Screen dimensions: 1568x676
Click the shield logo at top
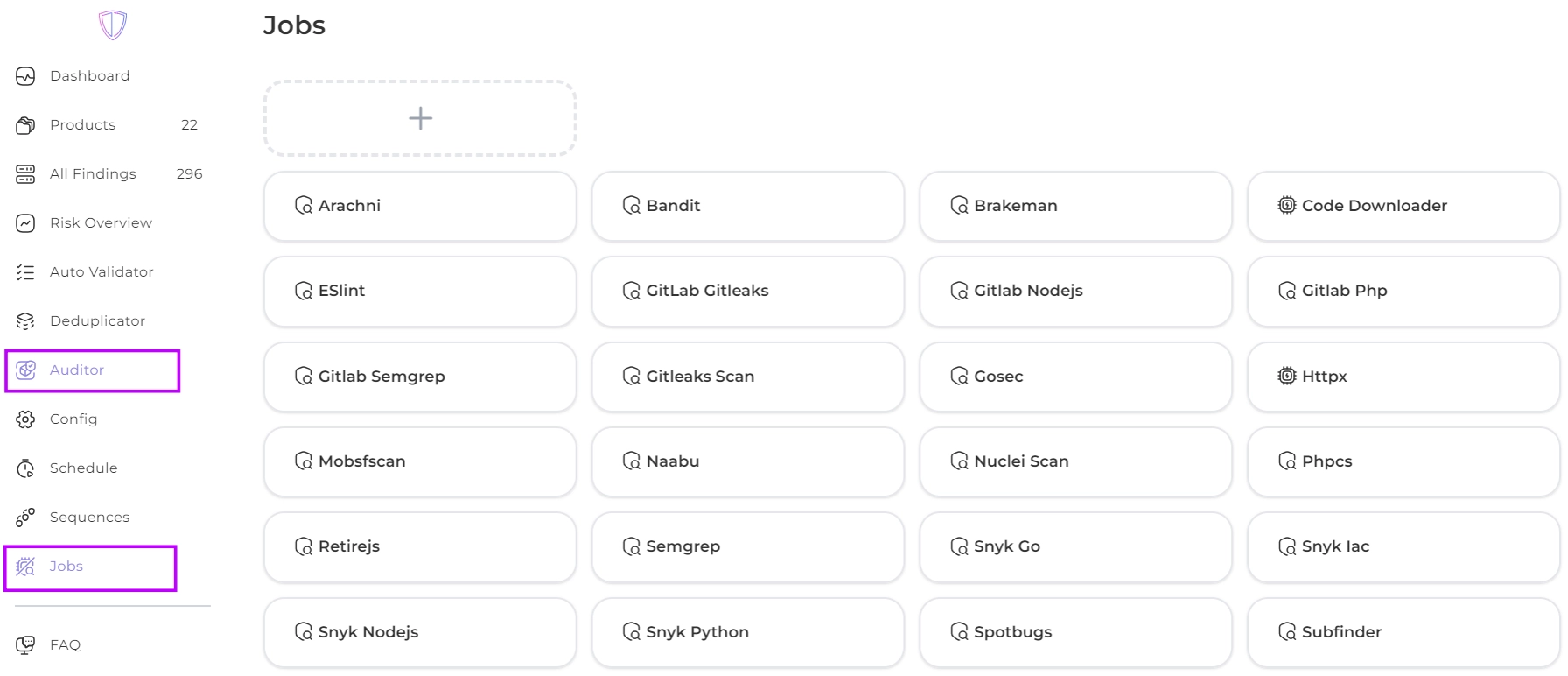point(113,25)
